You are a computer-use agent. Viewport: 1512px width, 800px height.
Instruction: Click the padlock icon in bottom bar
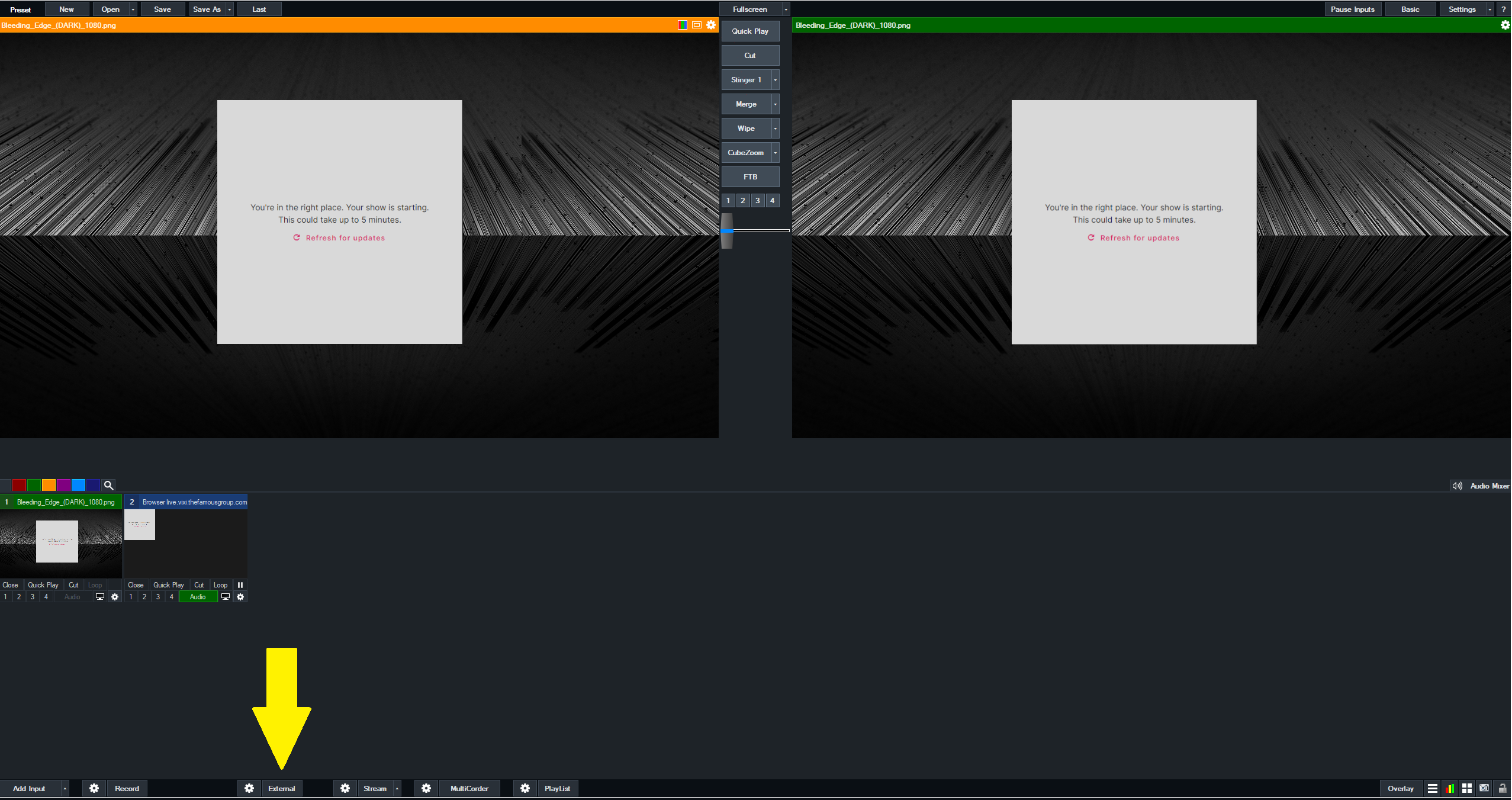tap(1502, 788)
